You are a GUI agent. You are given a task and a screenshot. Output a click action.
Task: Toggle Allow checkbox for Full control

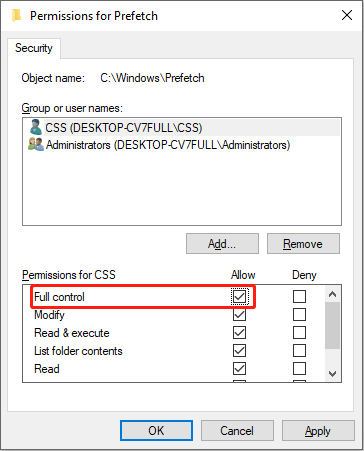[239, 297]
